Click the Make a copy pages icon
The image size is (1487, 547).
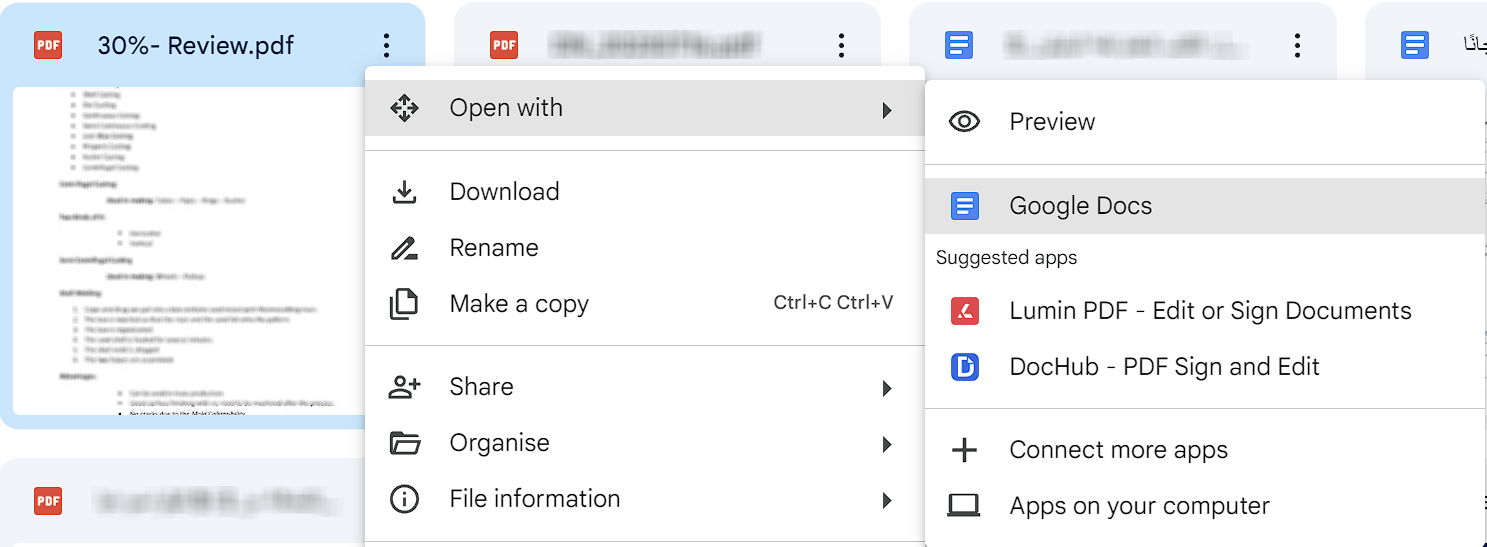coord(404,304)
